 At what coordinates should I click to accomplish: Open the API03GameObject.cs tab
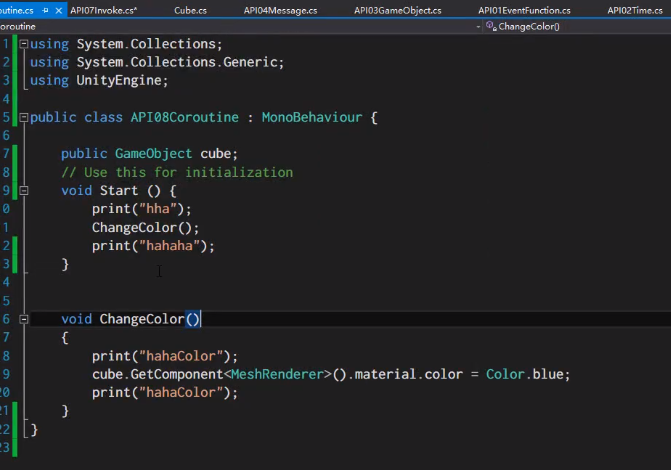(x=398, y=11)
